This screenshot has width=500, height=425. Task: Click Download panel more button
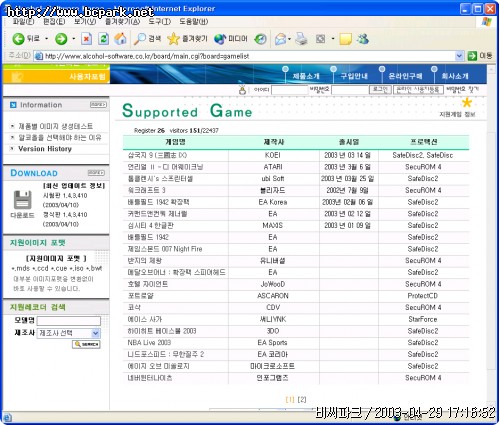(96, 173)
